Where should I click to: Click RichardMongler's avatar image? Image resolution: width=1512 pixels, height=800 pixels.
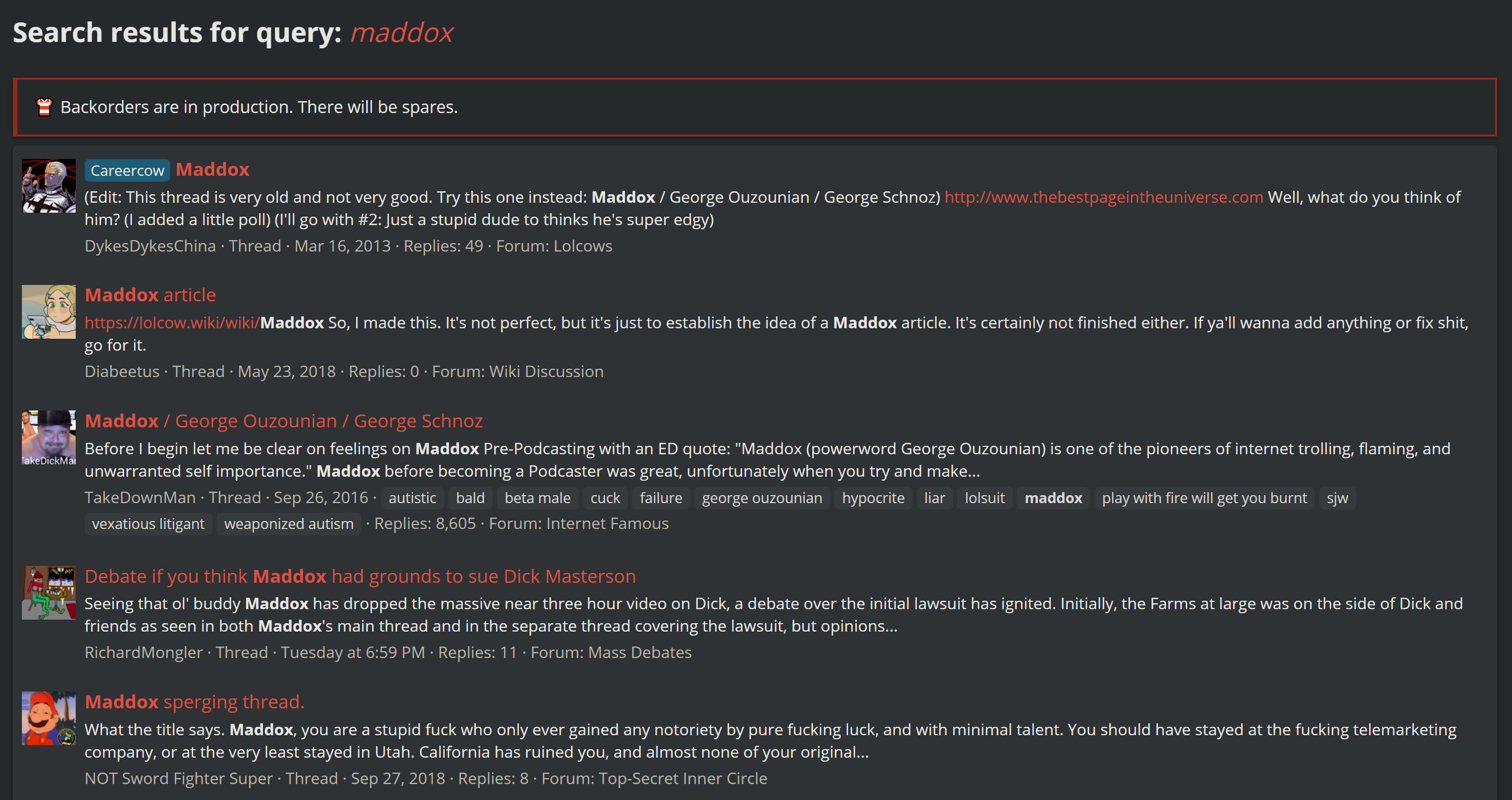coord(49,593)
